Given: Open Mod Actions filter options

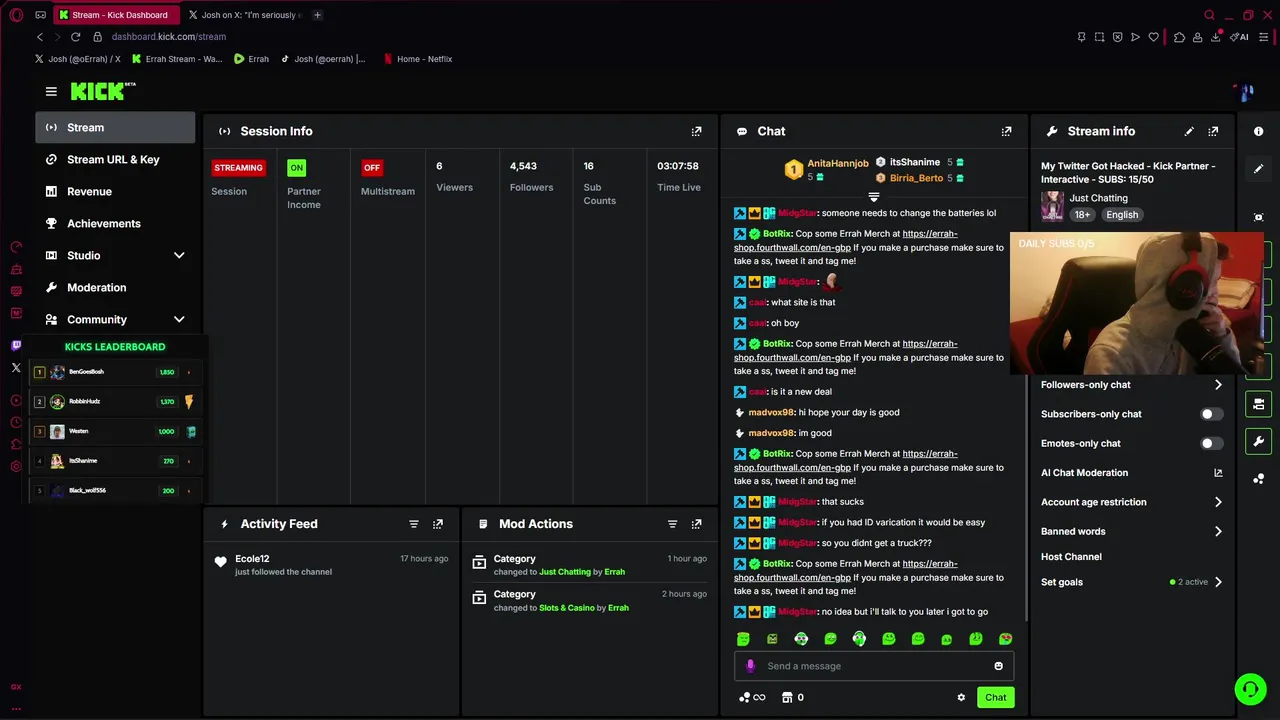Looking at the screenshot, I should [x=673, y=524].
